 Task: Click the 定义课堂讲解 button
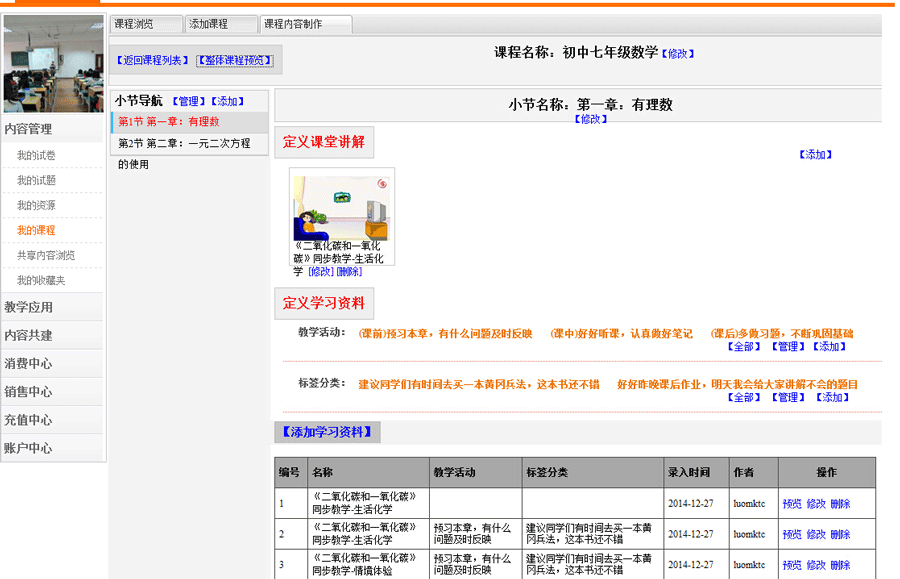point(324,141)
